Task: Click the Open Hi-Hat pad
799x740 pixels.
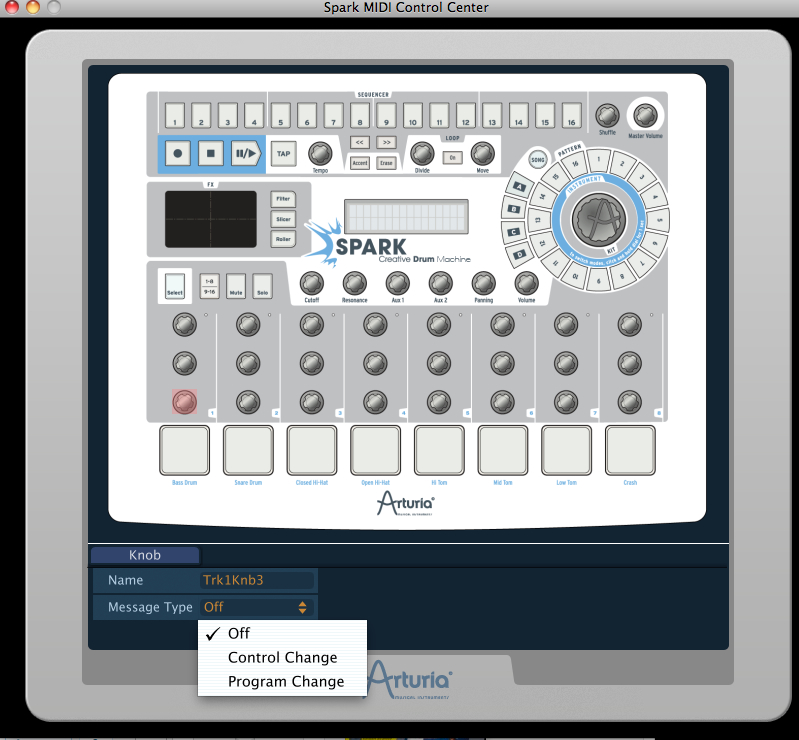Action: coord(376,451)
